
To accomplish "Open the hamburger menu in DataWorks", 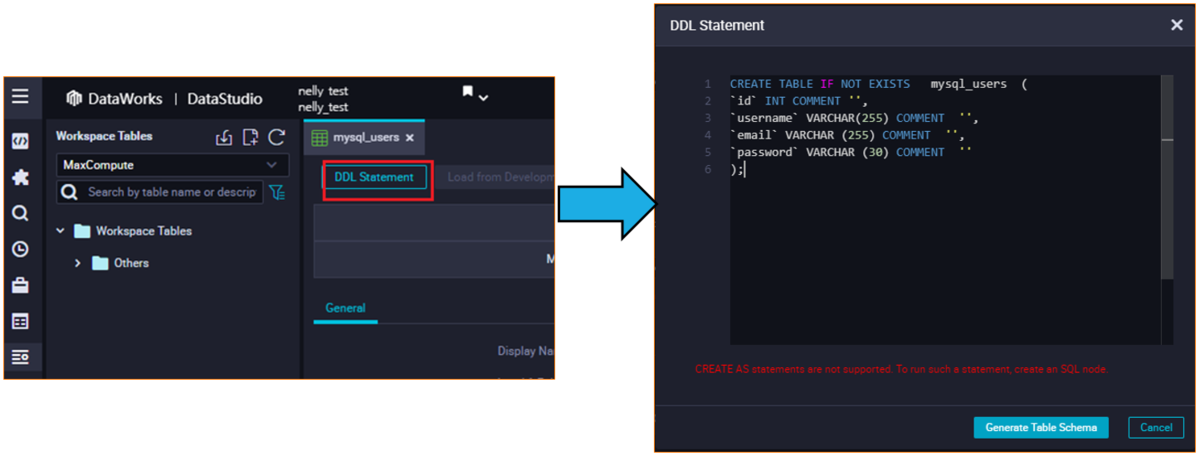I will [x=20, y=97].
